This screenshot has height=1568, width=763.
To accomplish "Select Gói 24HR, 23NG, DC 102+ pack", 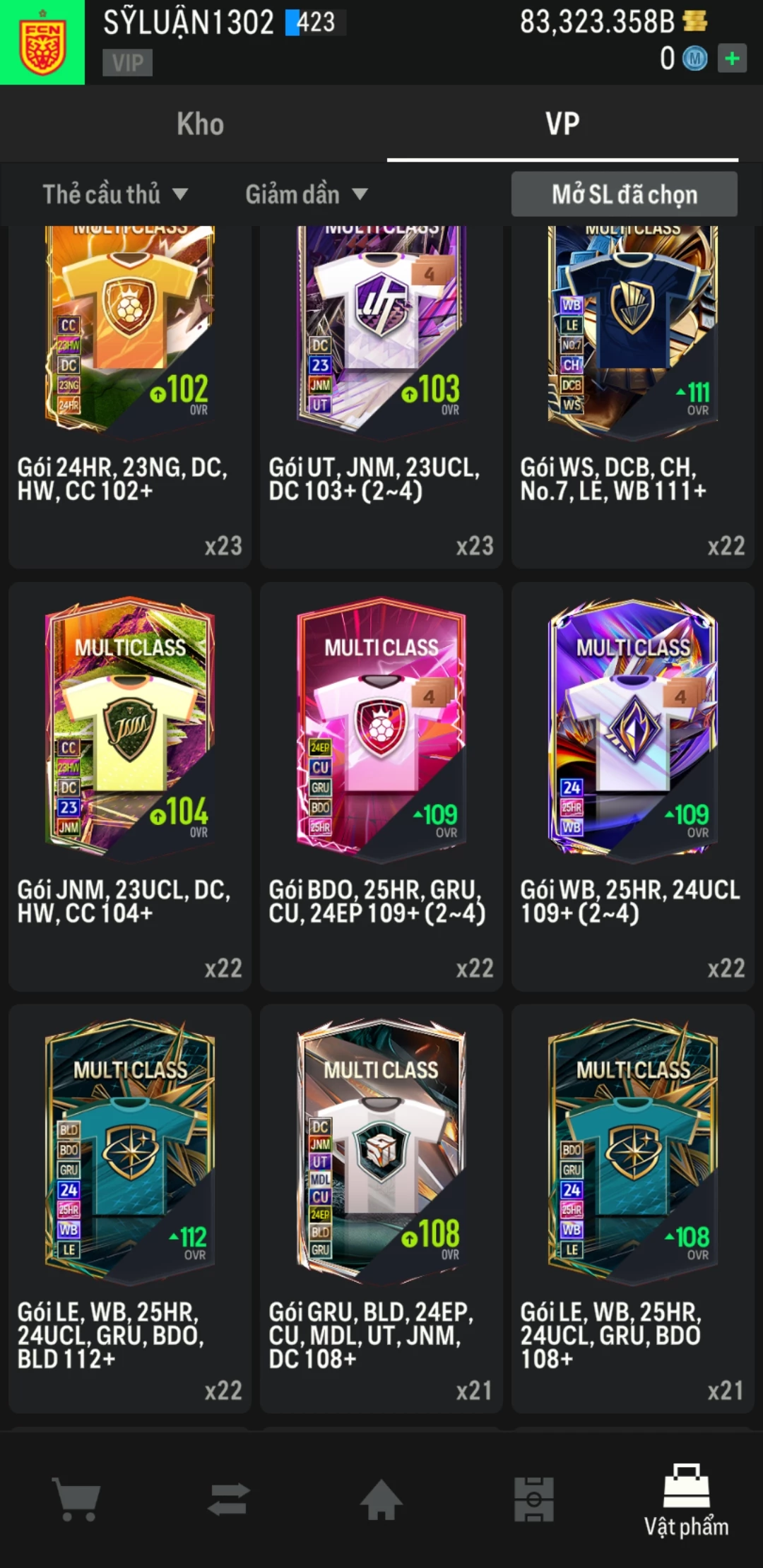I will pyautogui.click(x=130, y=397).
